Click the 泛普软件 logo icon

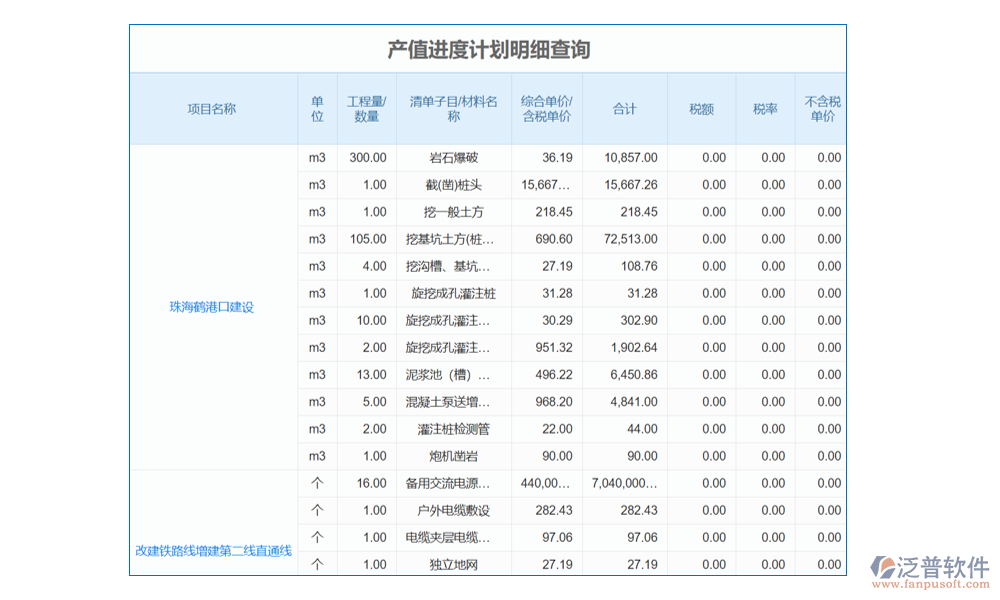tap(882, 570)
